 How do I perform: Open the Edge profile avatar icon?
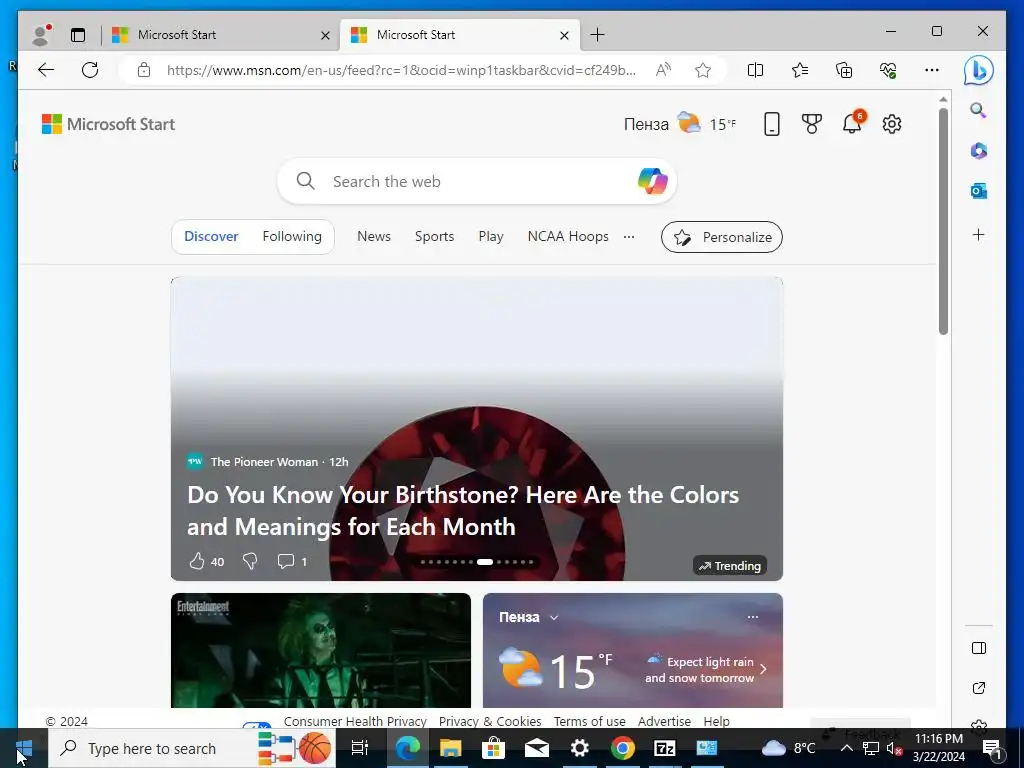[42, 35]
